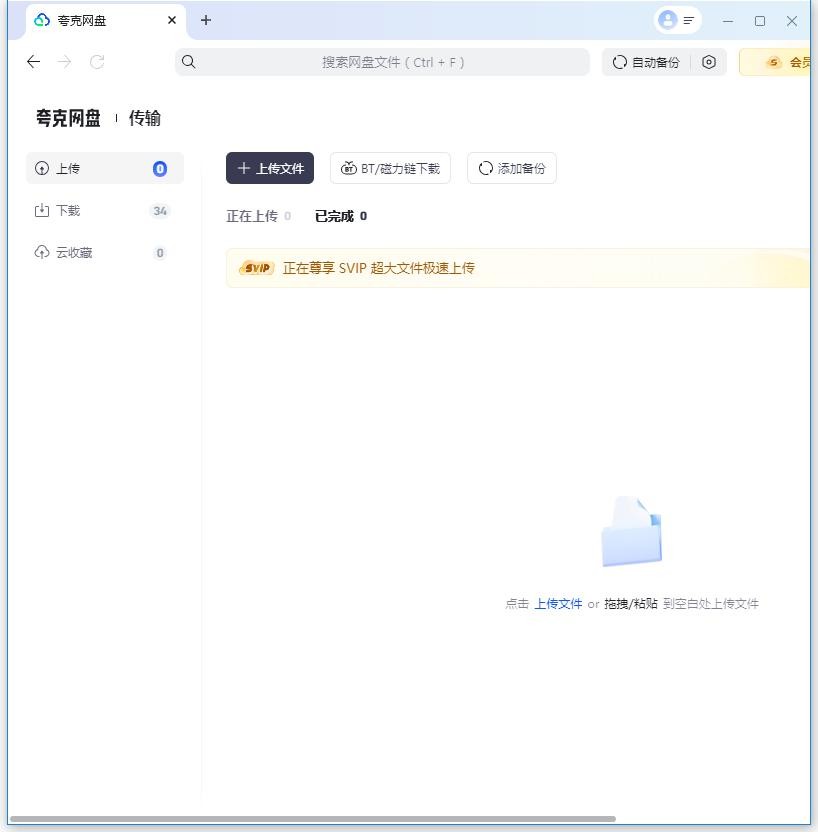
Task: Open the user avatar menu
Action: 677,20
